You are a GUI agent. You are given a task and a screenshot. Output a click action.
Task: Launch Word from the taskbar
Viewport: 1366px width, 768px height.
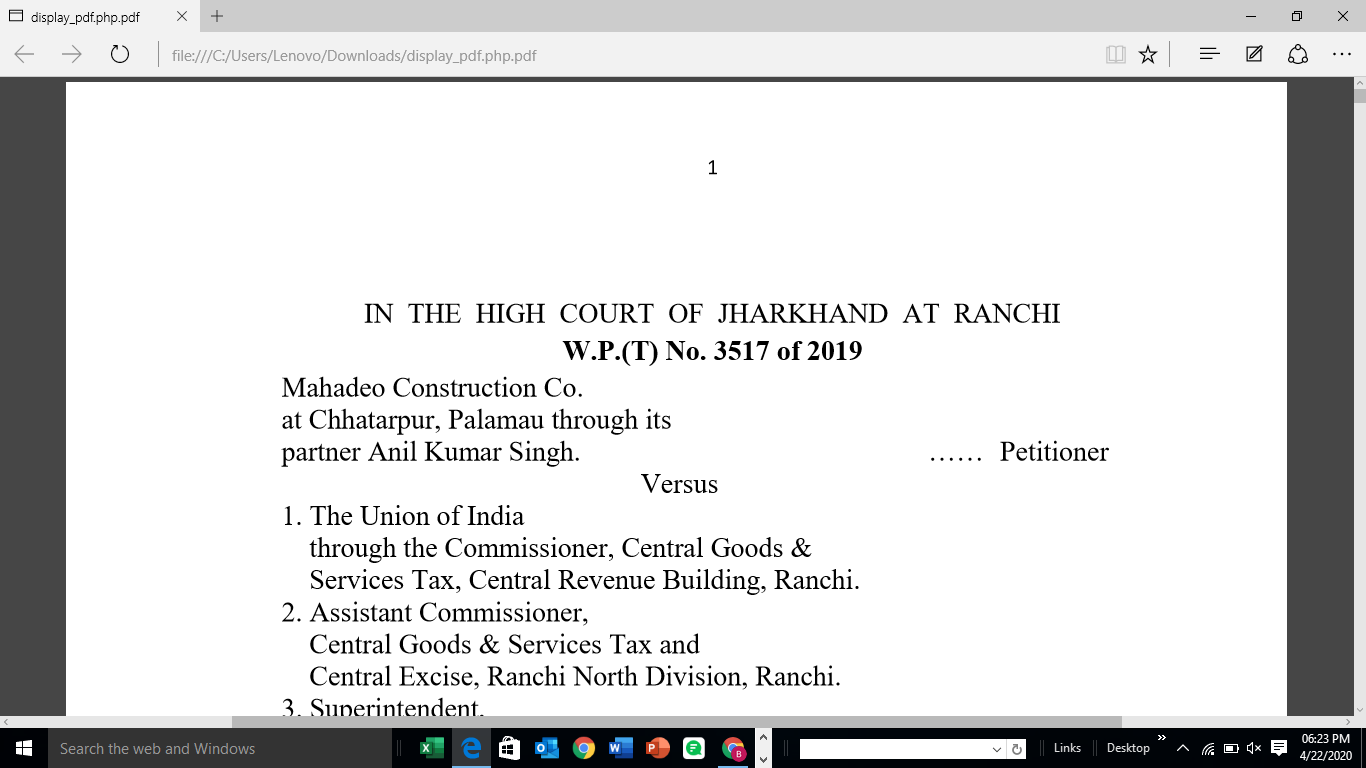(620, 748)
